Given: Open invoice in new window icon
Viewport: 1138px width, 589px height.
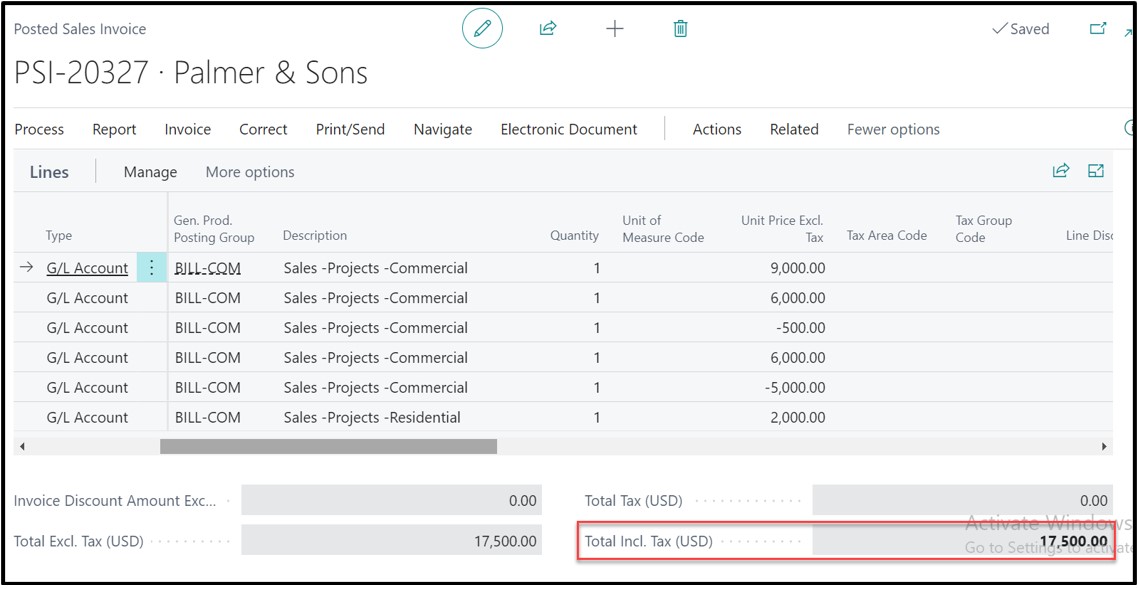Looking at the screenshot, I should point(1097,29).
